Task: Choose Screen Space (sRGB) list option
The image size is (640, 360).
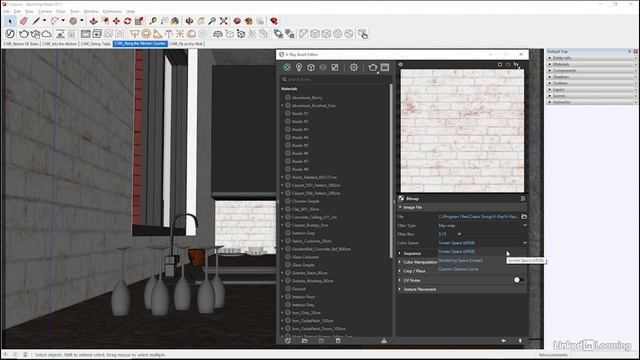Action: (x=456, y=252)
